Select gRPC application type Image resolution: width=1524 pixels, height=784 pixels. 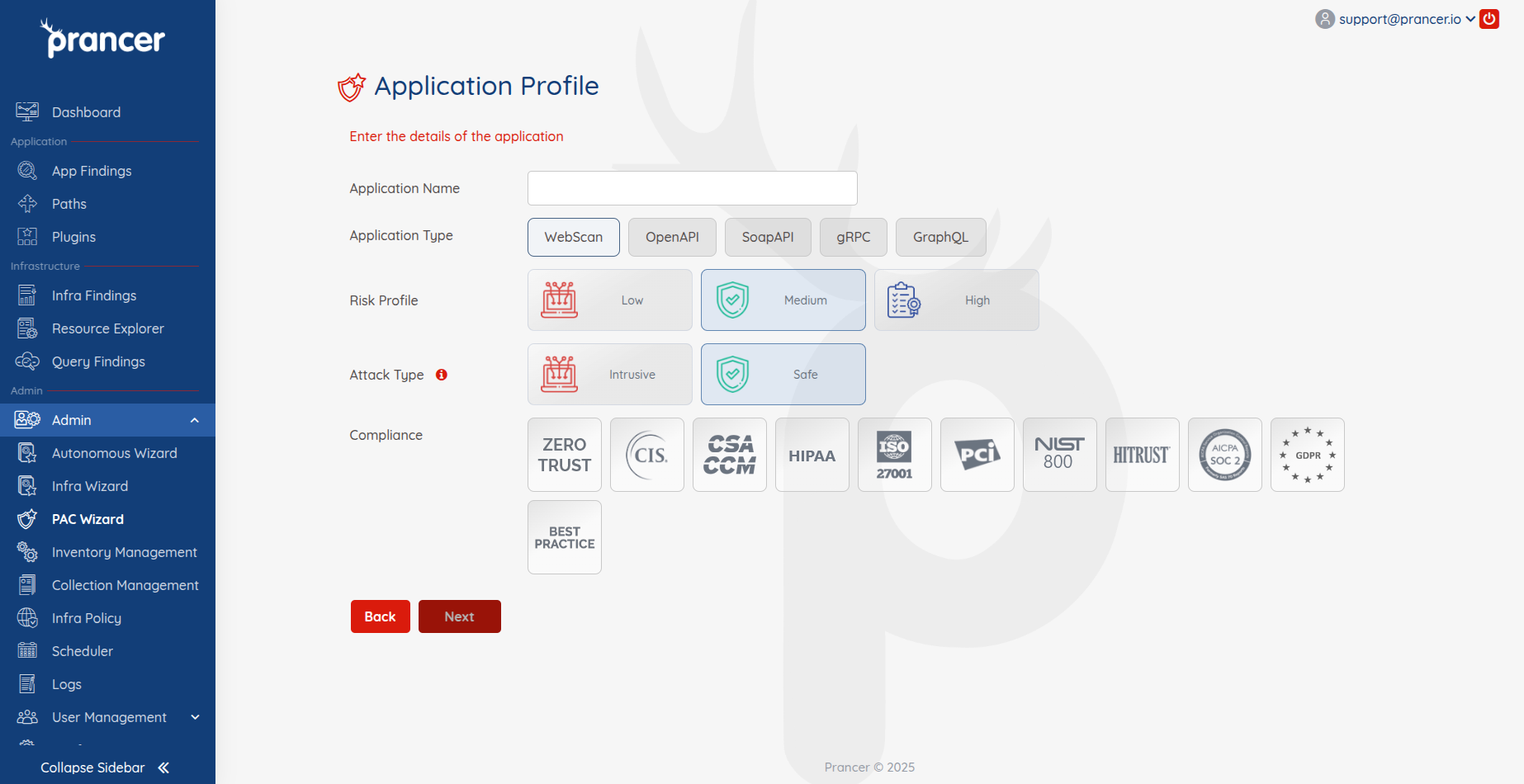tap(854, 237)
